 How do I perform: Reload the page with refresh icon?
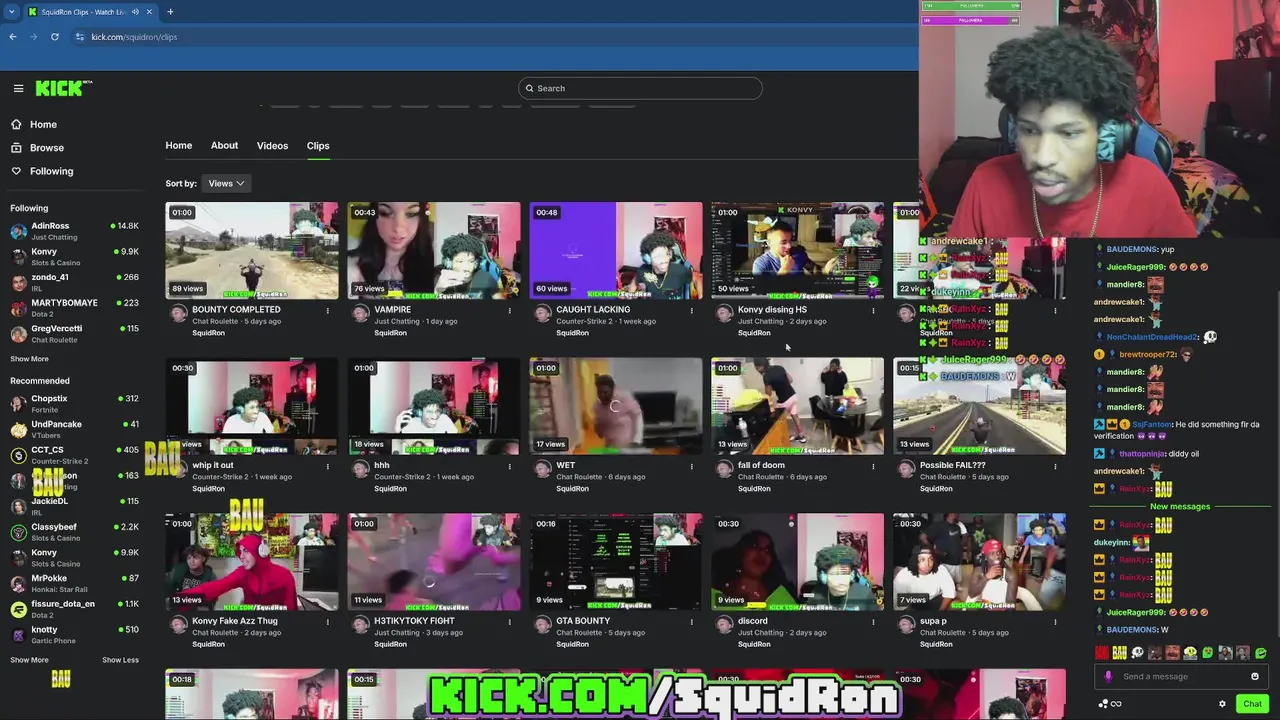[55, 37]
